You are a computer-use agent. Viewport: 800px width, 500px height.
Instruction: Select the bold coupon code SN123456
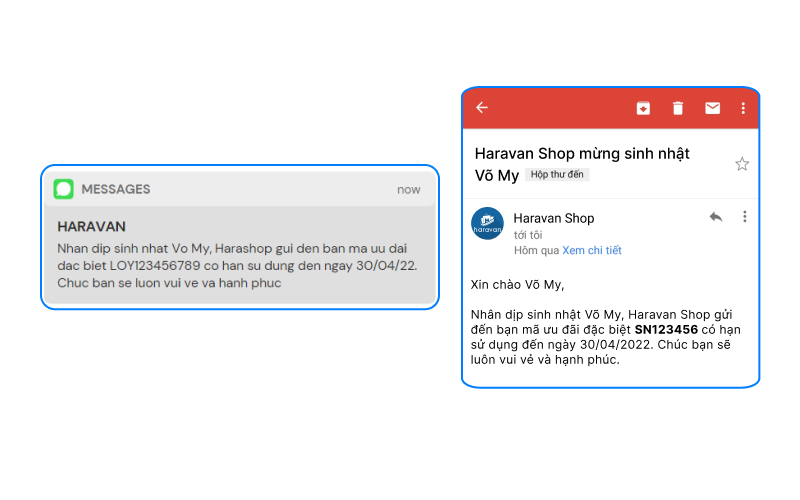666,330
